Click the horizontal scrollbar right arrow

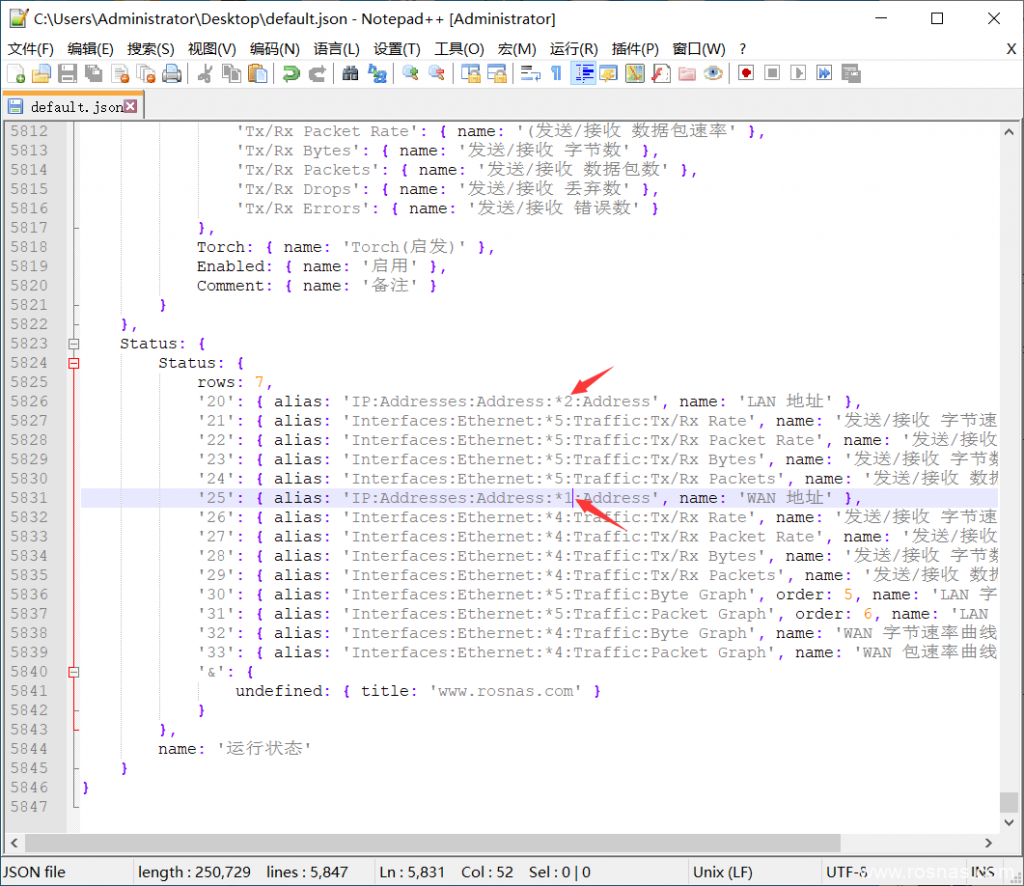pos(989,844)
